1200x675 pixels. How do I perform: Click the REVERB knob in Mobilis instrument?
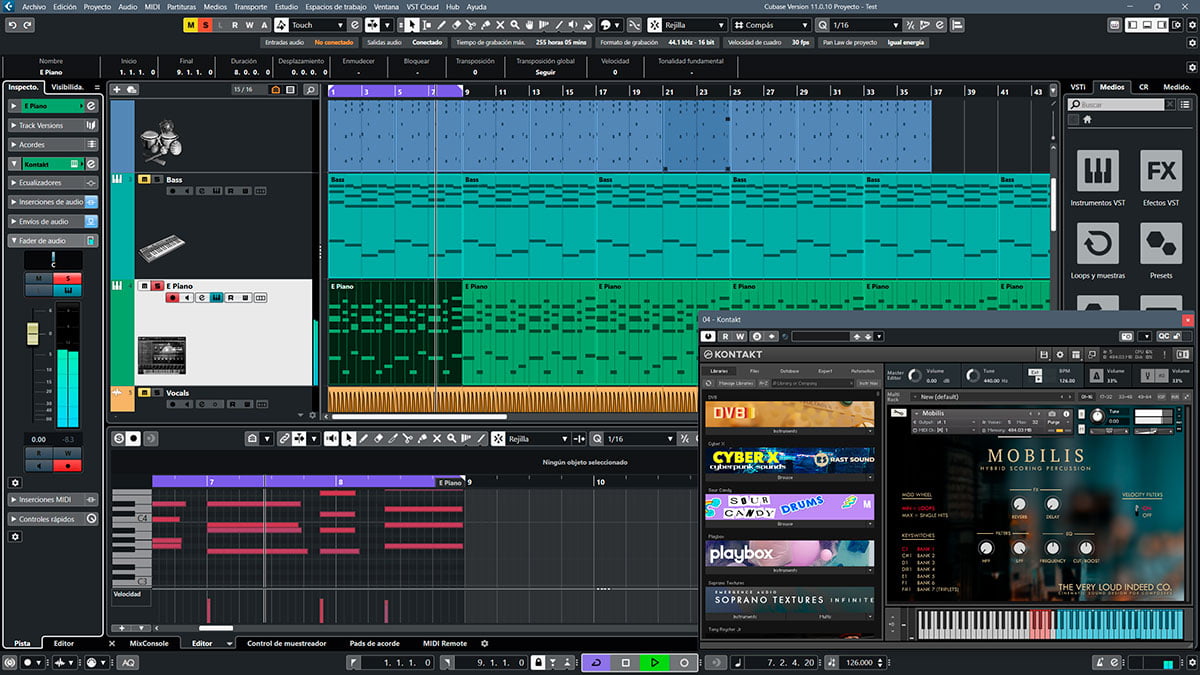tap(1019, 505)
